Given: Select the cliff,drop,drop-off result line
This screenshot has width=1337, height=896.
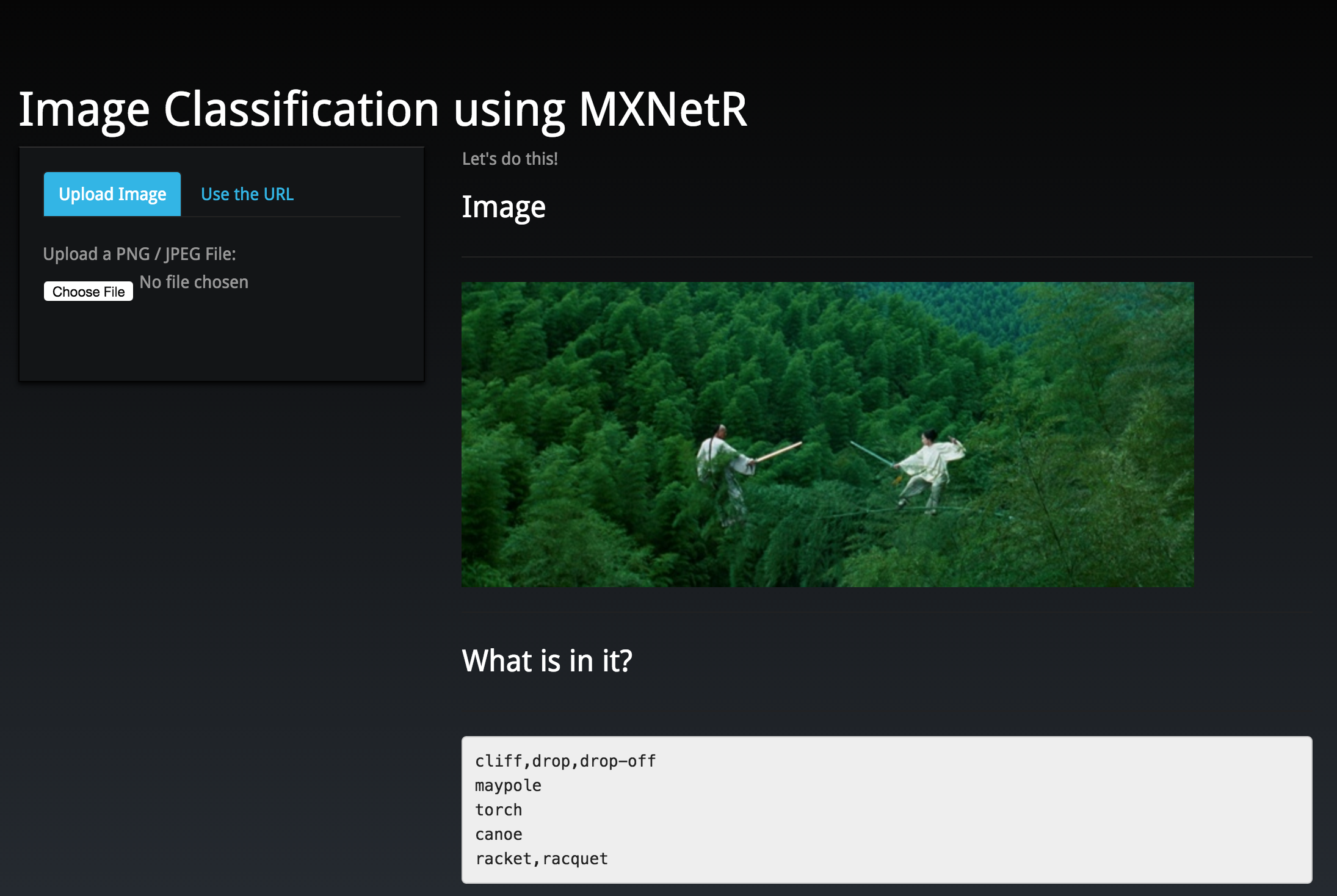Looking at the screenshot, I should (x=565, y=761).
